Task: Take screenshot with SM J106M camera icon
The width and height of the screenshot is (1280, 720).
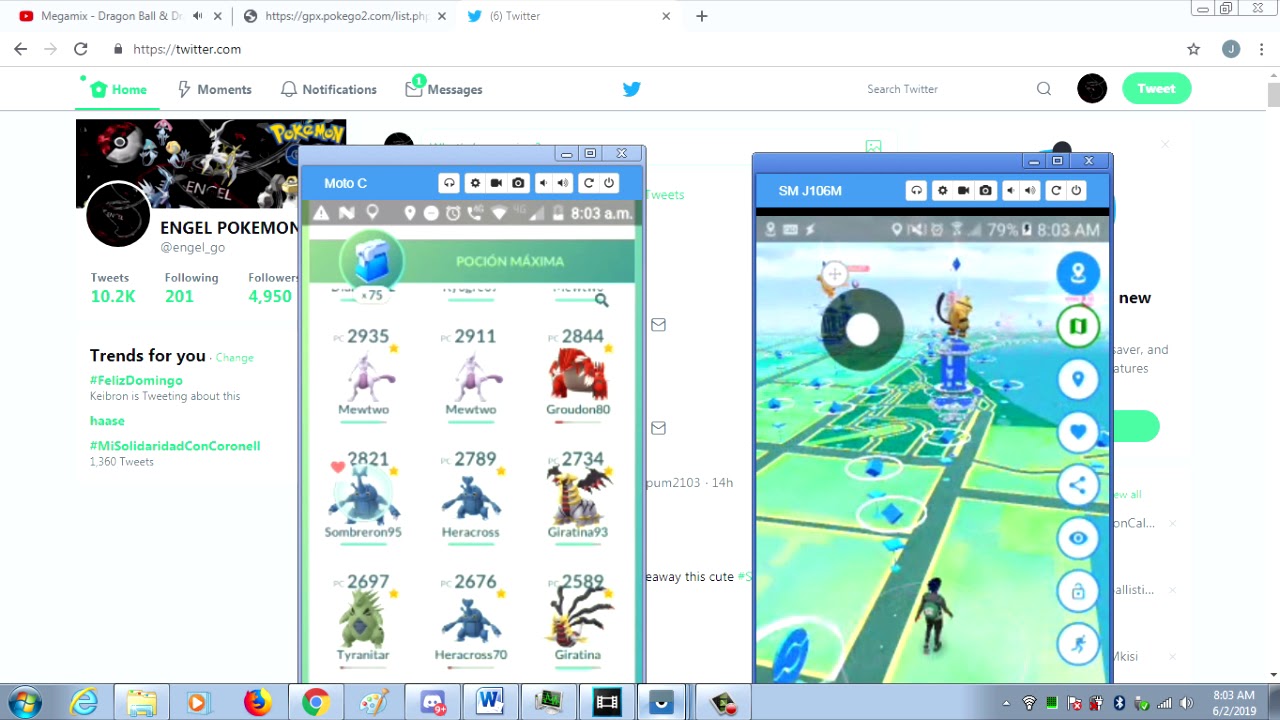Action: [986, 190]
